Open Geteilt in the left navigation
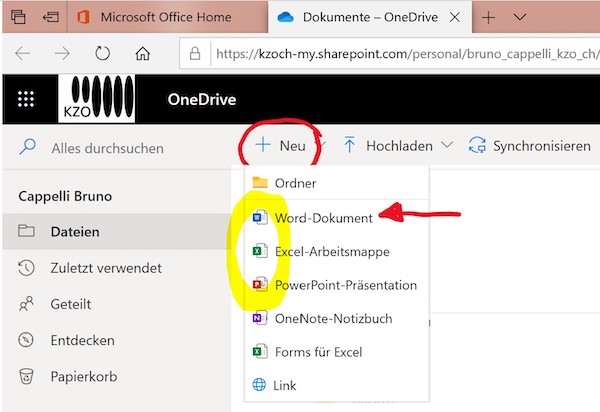This screenshot has width=600, height=412. pyautogui.click(x=70, y=304)
